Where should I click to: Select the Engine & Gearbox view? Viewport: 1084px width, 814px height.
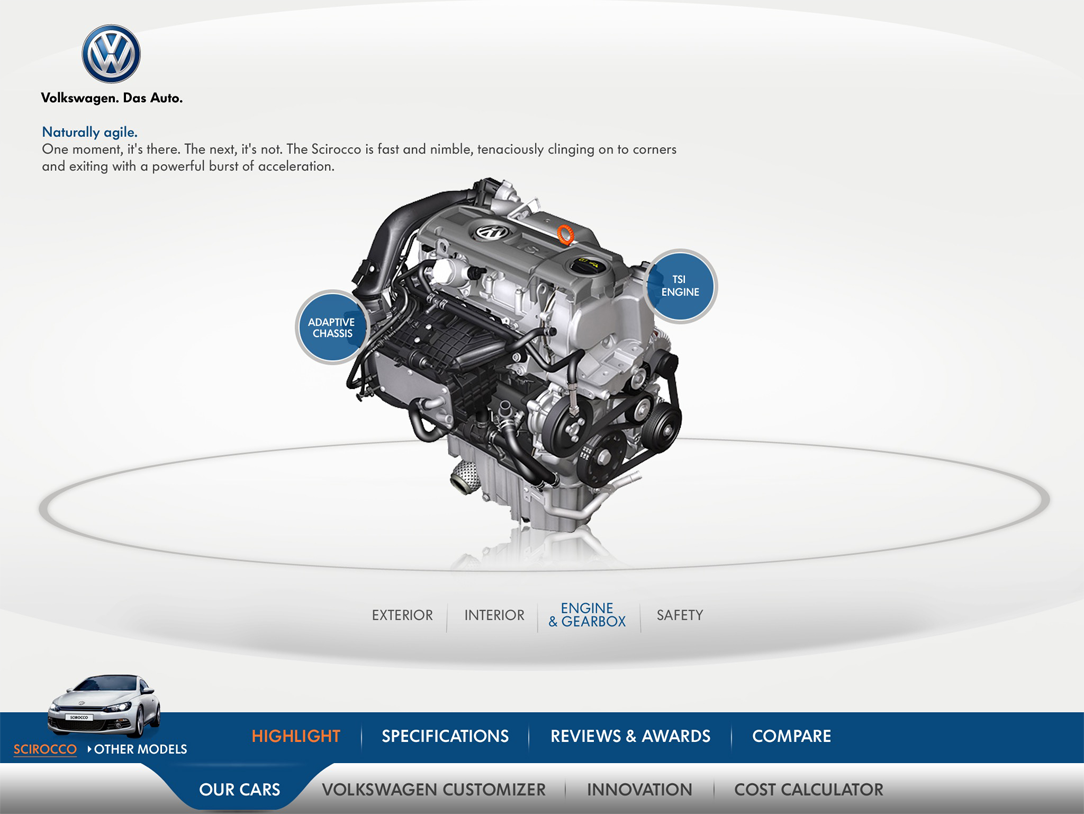(587, 615)
